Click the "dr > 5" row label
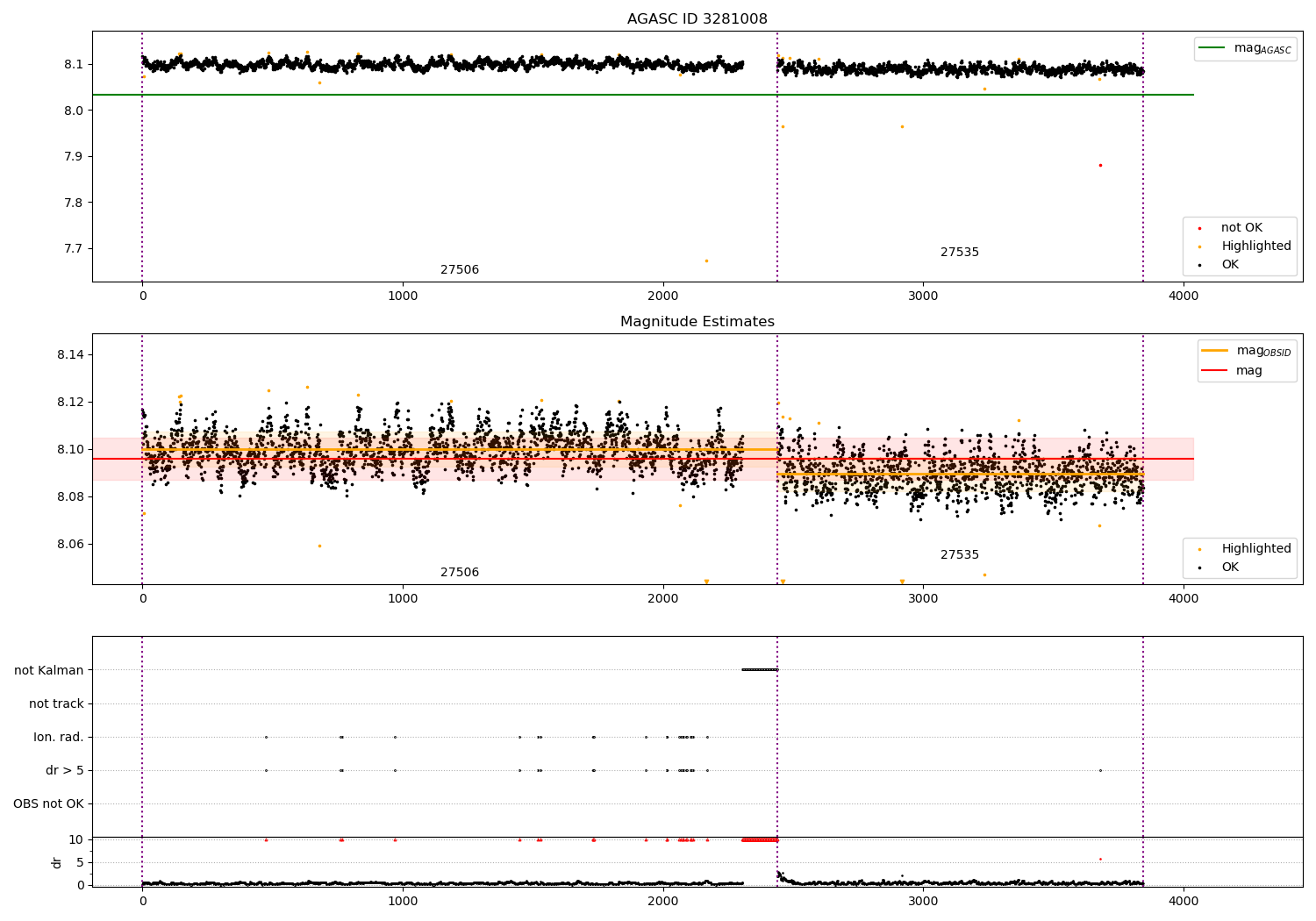This screenshot has height=921, width=1316. click(x=65, y=771)
